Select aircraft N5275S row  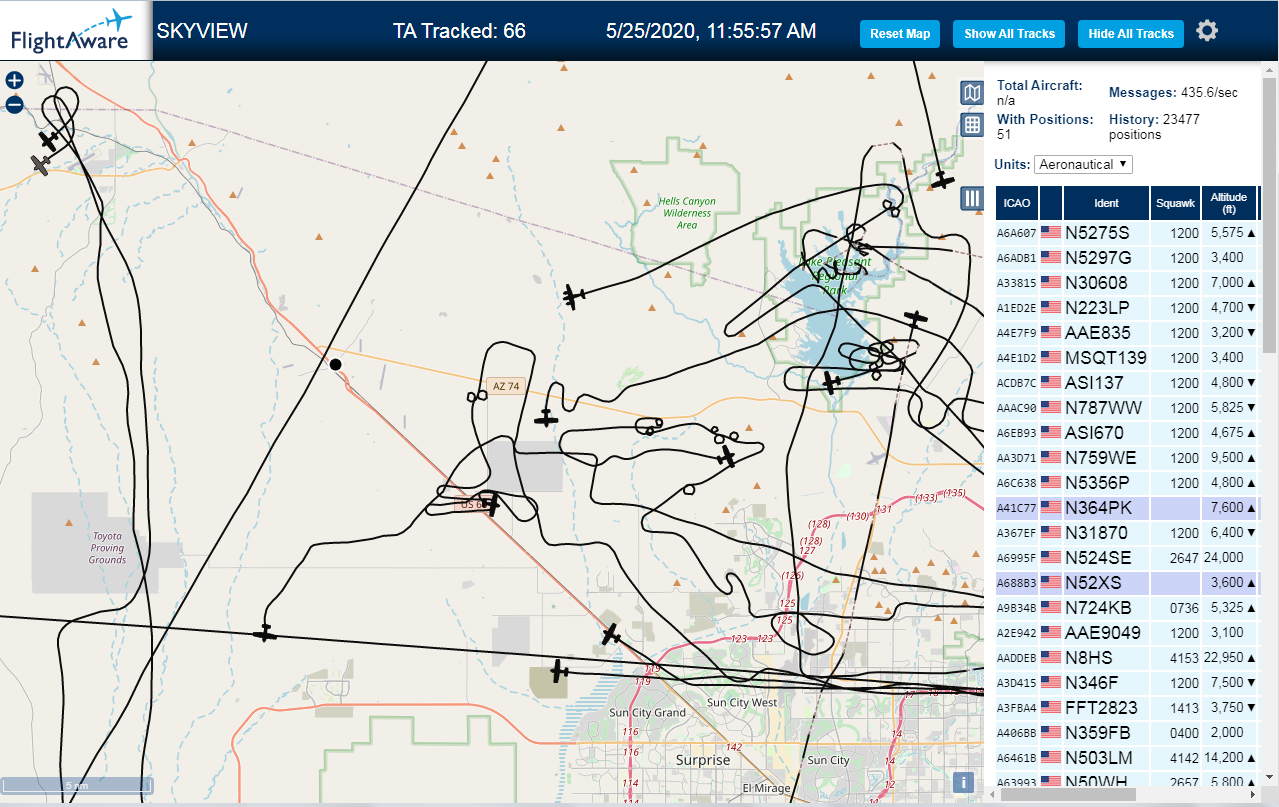(x=1127, y=233)
